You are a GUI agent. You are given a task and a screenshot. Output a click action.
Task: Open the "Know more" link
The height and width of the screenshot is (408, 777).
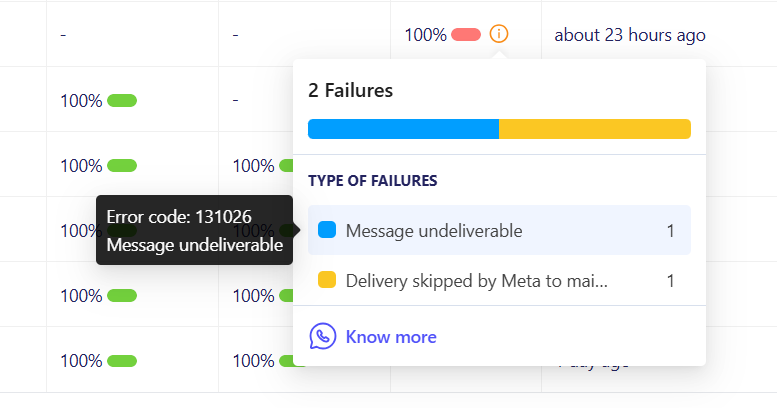tap(391, 337)
